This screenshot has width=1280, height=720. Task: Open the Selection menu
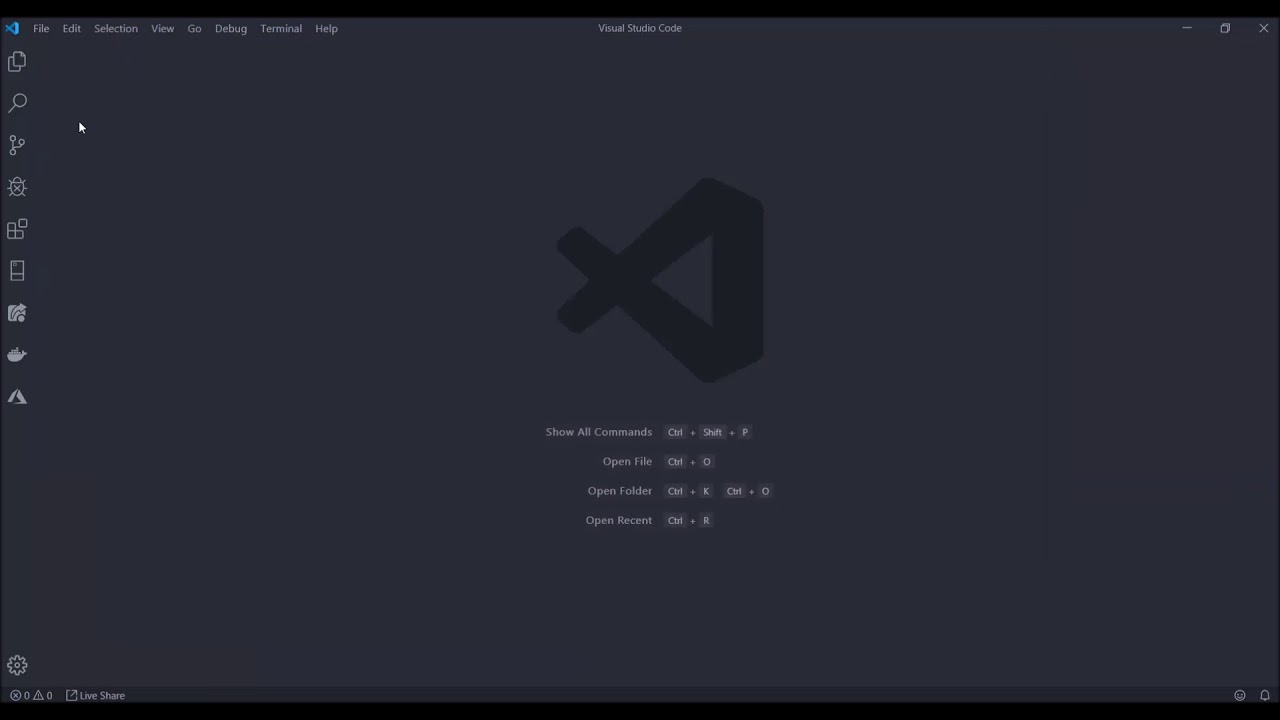[x=116, y=28]
